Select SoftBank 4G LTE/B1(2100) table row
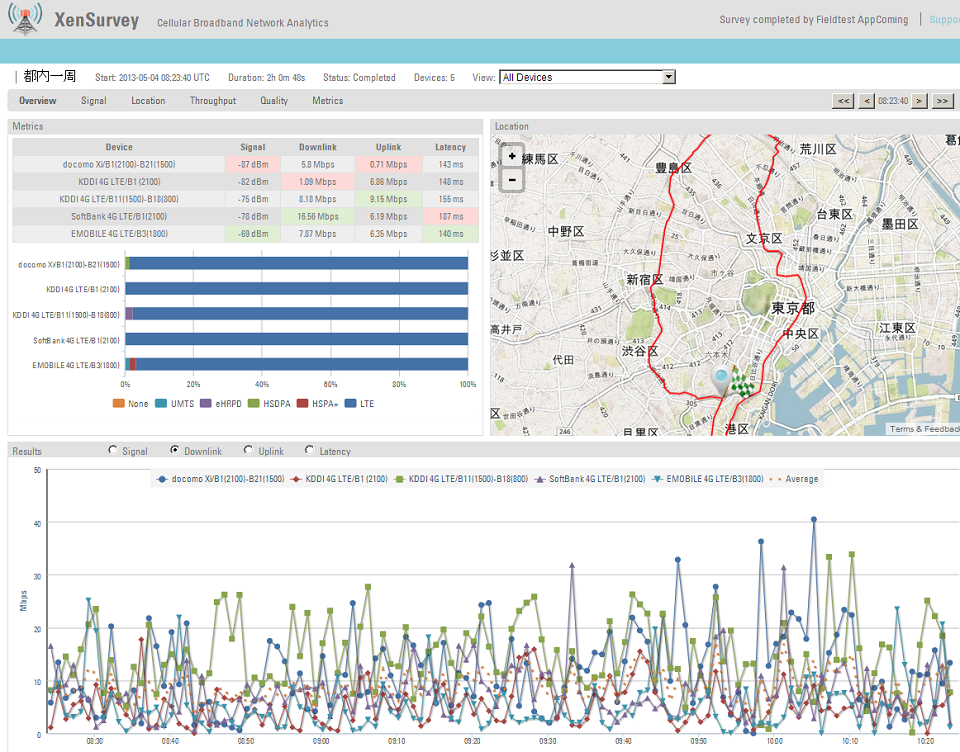Image resolution: width=960 pixels, height=752 pixels. 246,216
